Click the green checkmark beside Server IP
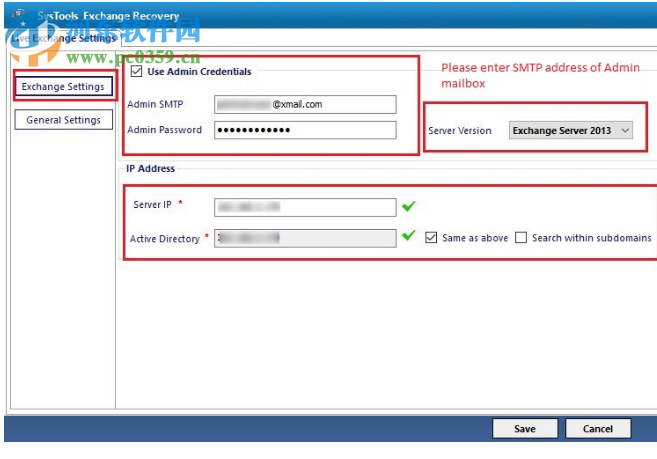 (409, 206)
